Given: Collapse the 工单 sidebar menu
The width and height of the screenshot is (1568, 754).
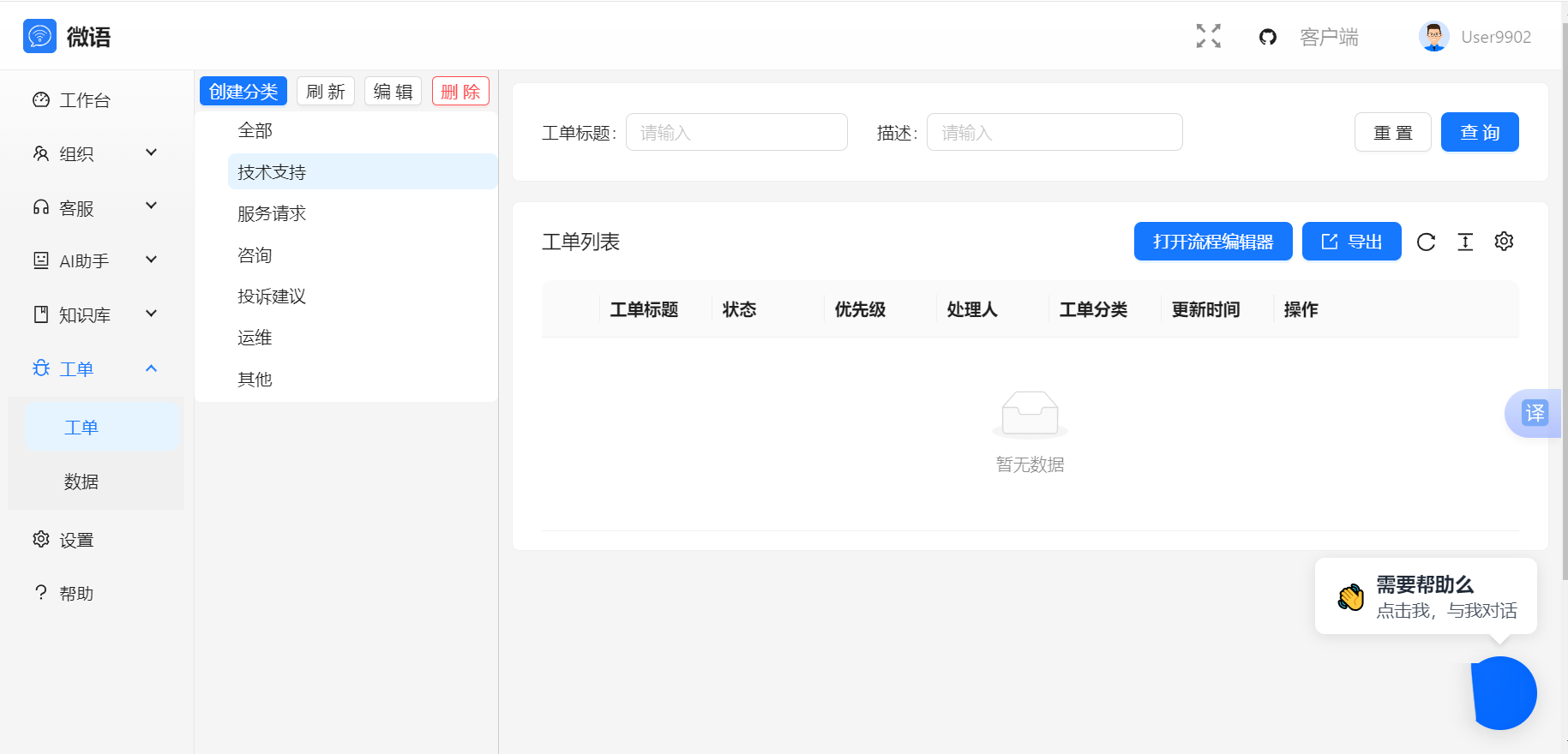Looking at the screenshot, I should point(94,368).
